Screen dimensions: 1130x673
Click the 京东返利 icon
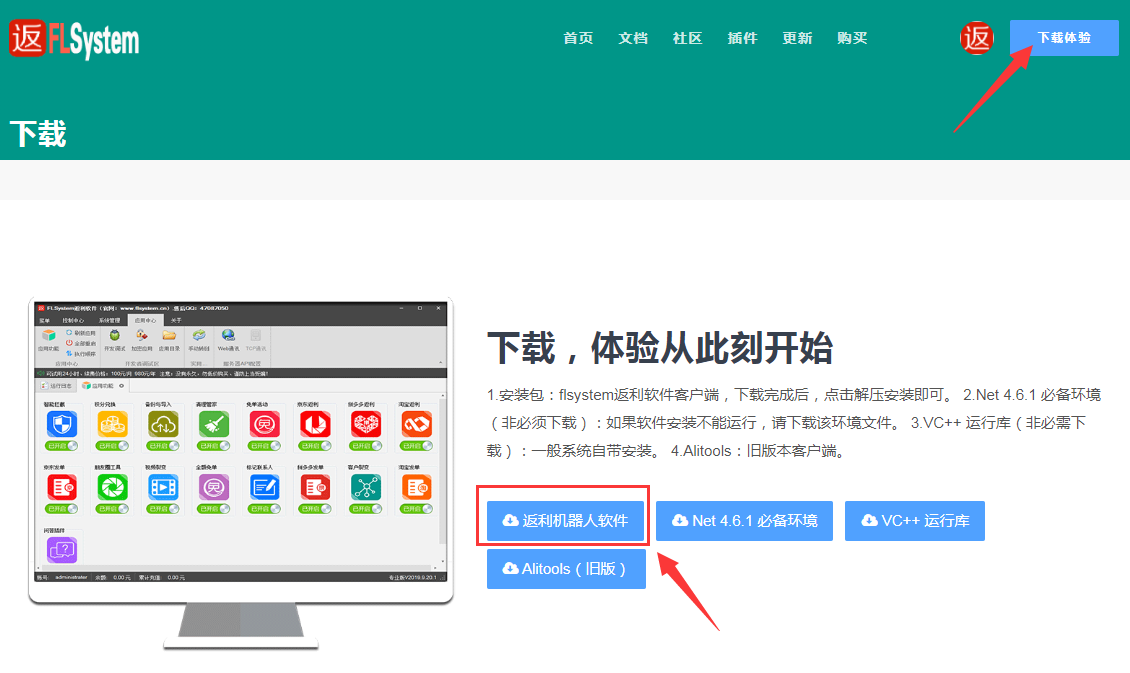tap(315, 424)
